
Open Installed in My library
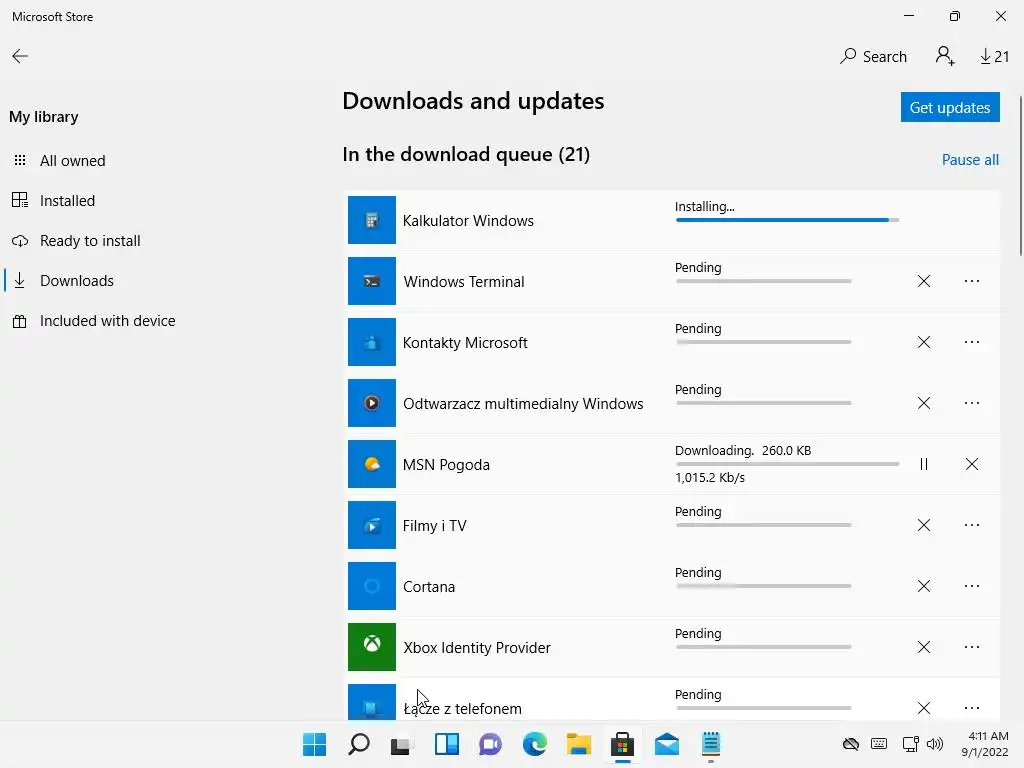(x=67, y=200)
